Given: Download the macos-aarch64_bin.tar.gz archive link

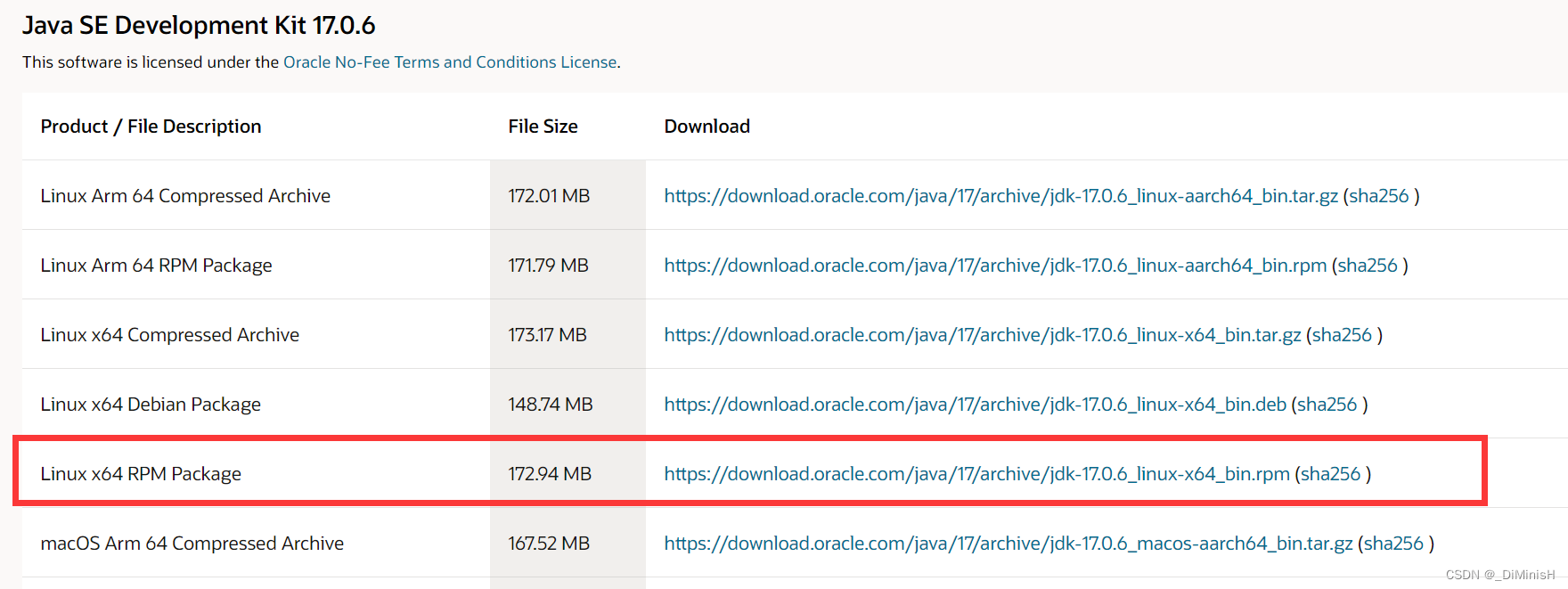Looking at the screenshot, I should tap(1009, 544).
